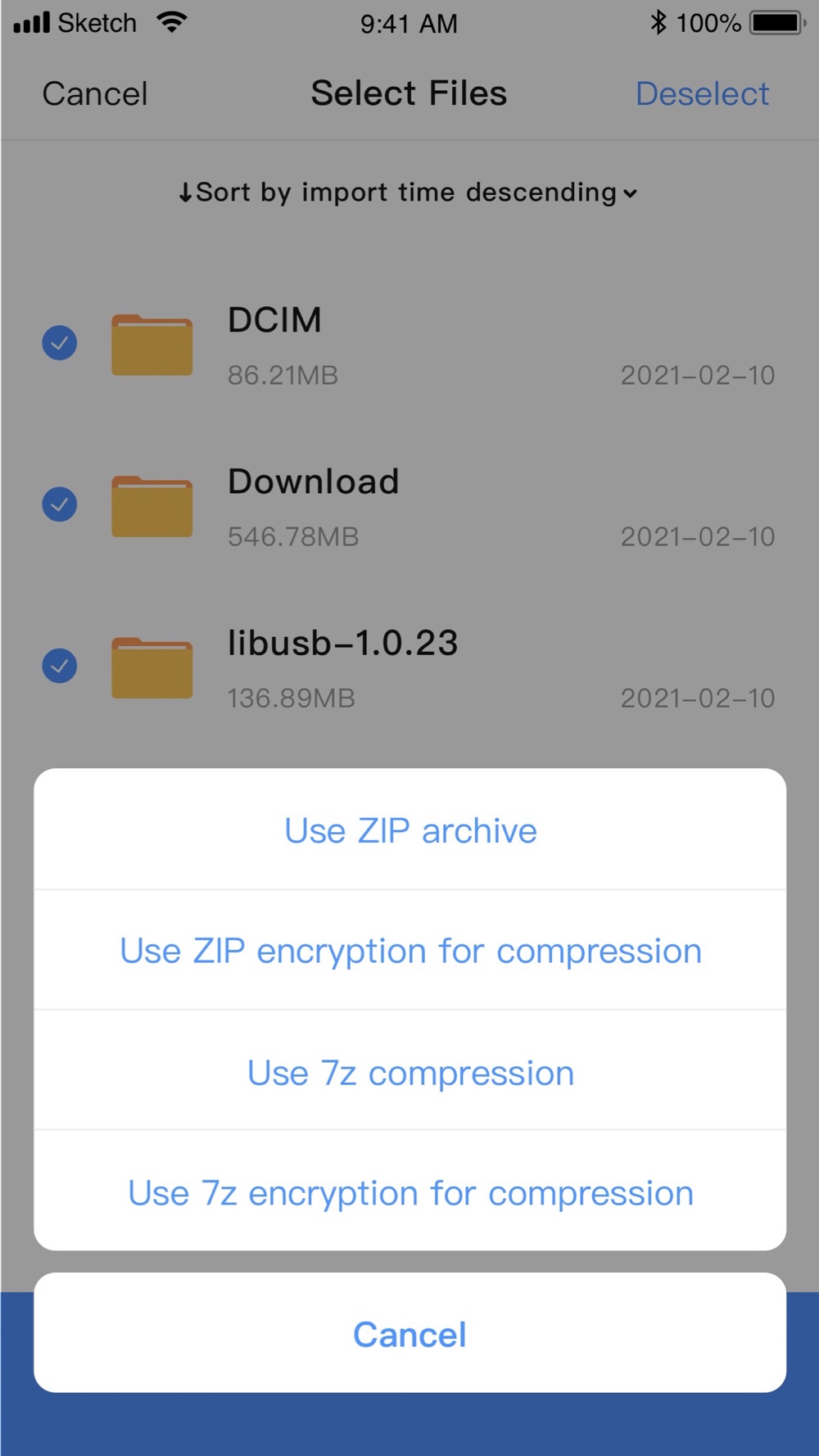Click the sort chevron after descending
The height and width of the screenshot is (1456, 819).
[630, 194]
